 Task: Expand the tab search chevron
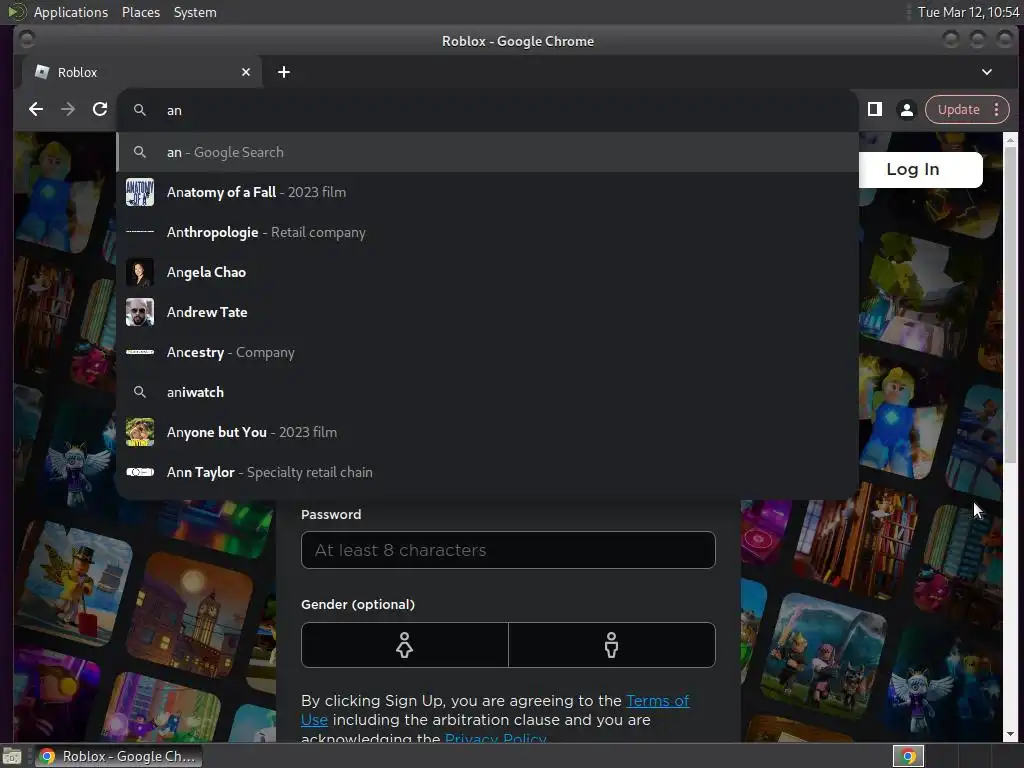(x=987, y=72)
